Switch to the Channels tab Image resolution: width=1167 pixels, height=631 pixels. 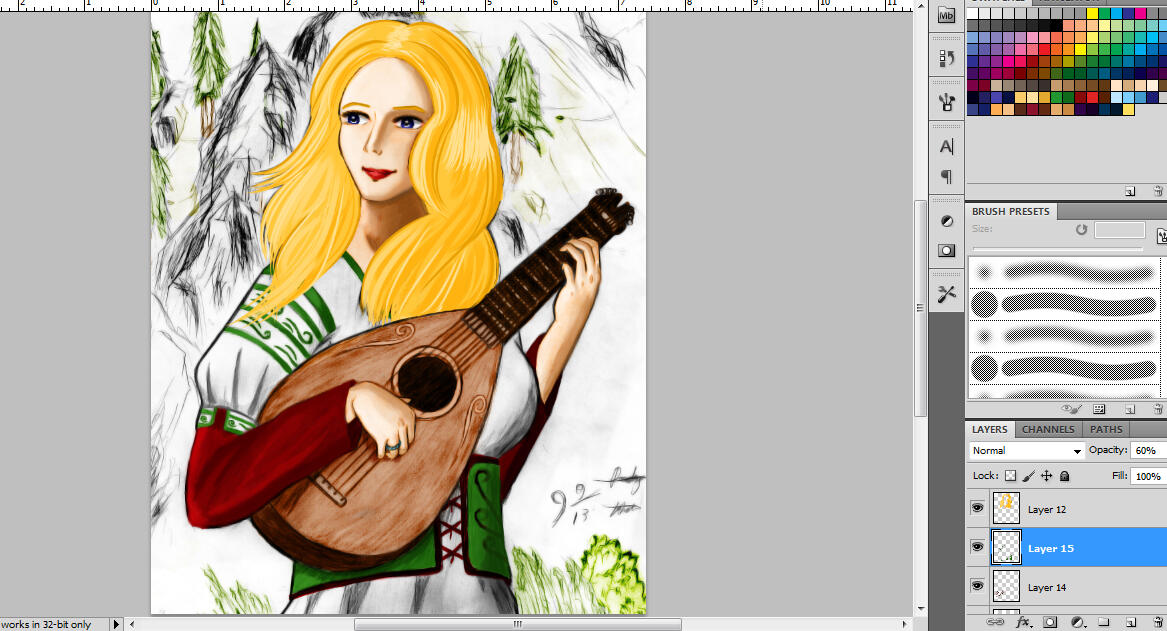click(1048, 429)
